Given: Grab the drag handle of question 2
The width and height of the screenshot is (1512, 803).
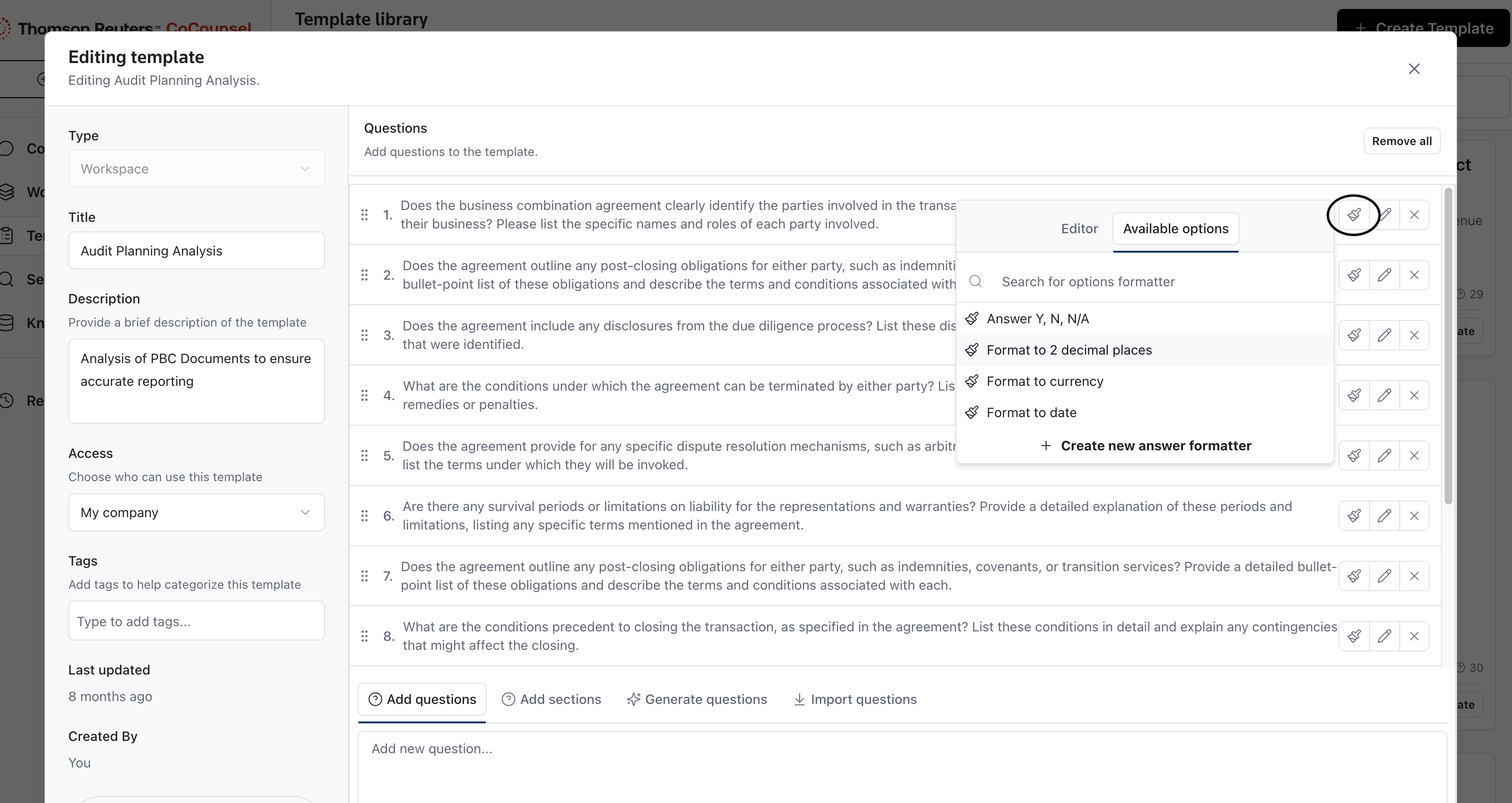Looking at the screenshot, I should (x=364, y=275).
